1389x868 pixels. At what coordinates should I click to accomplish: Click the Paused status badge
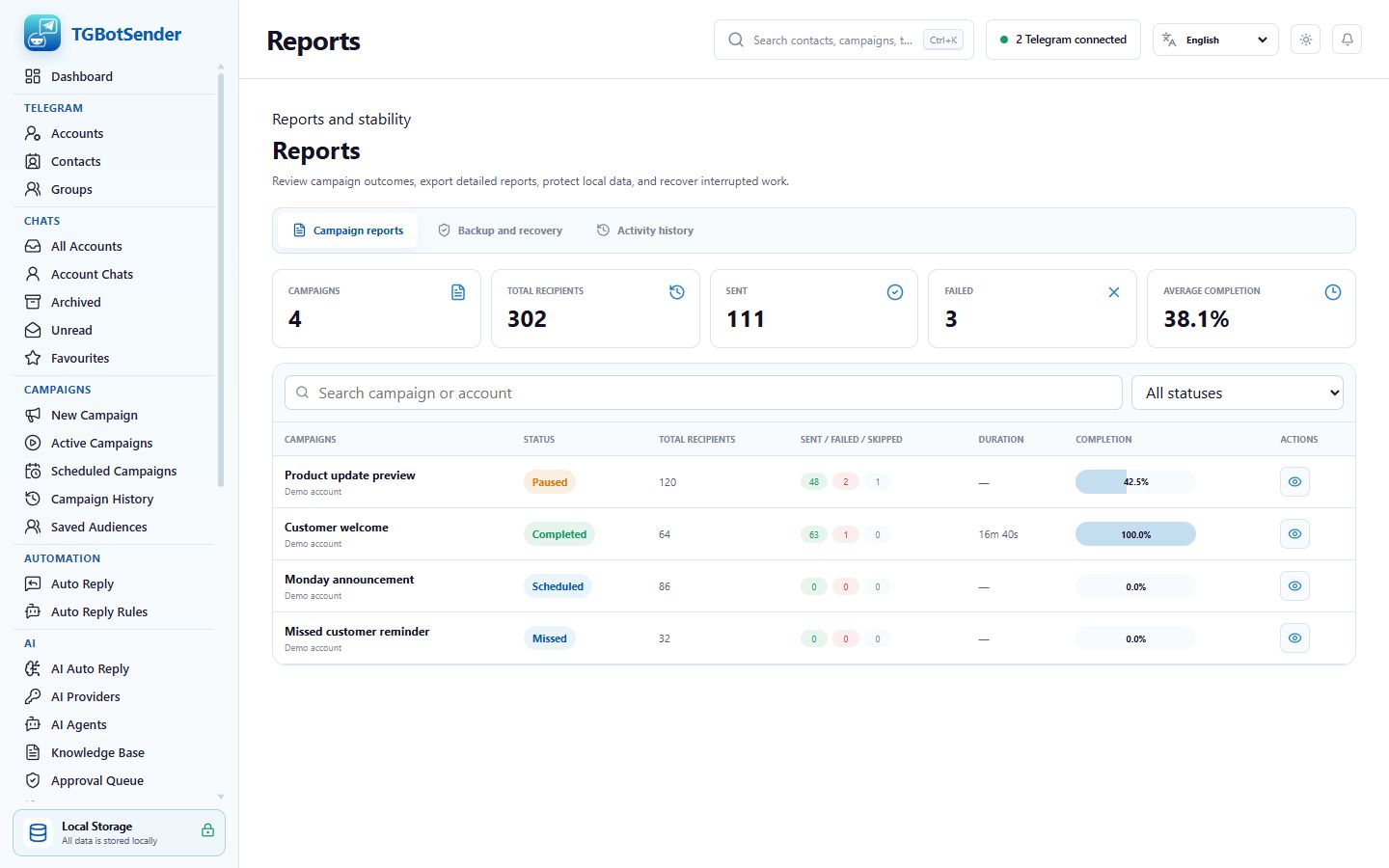point(550,482)
